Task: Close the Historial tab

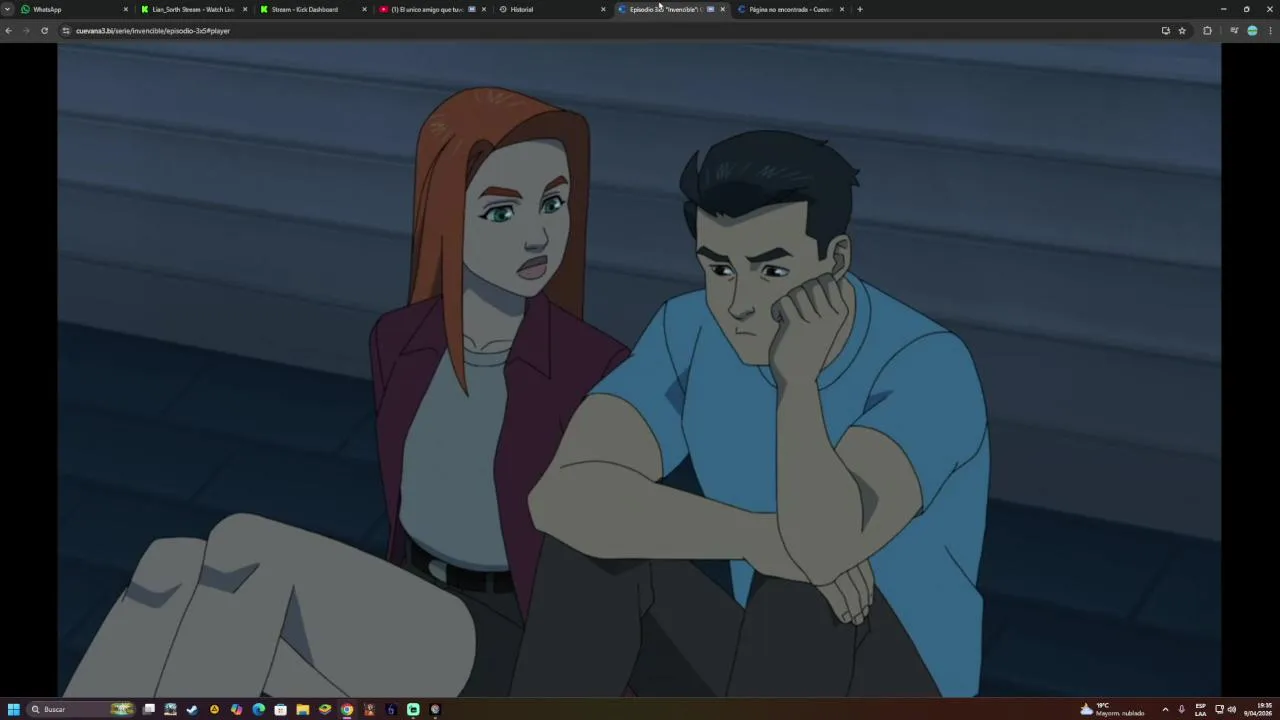Action: 603,9
